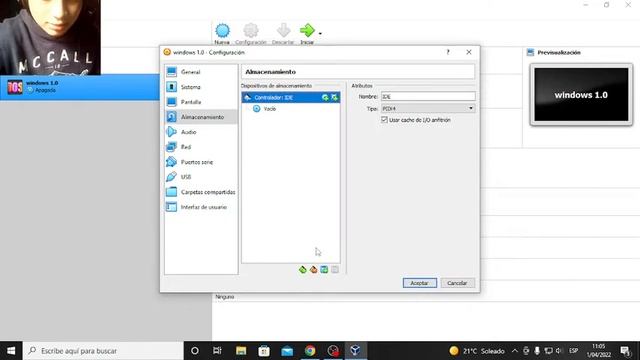Click the disabled remove attachment icon
This screenshot has height=360, width=640.
click(335, 269)
